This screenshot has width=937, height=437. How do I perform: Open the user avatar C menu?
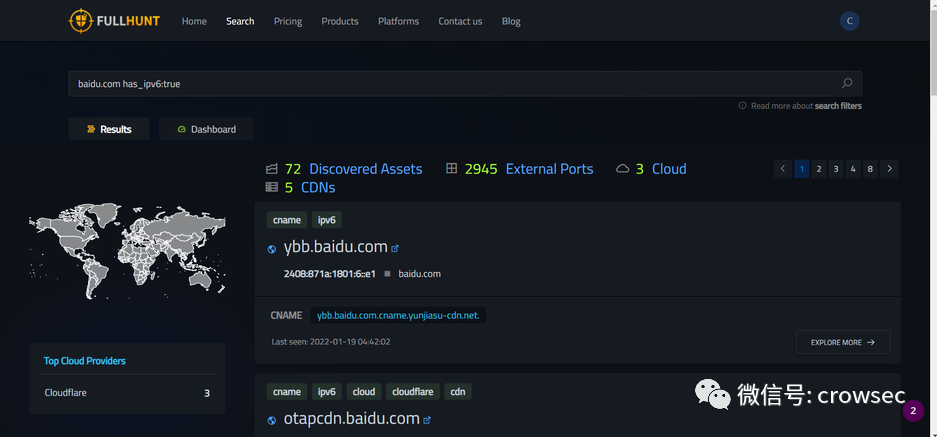pos(849,21)
